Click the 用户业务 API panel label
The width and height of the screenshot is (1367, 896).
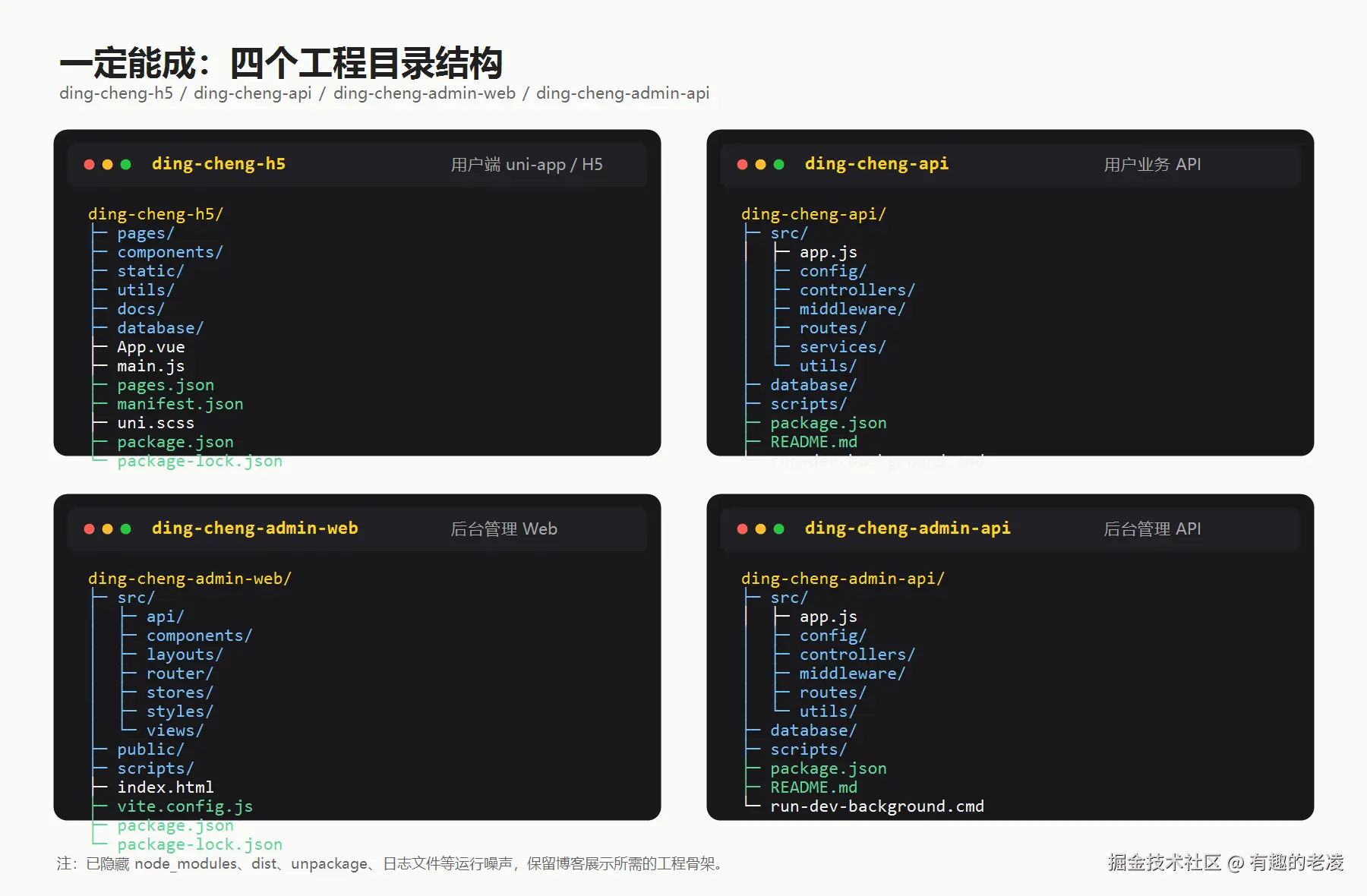click(1152, 165)
